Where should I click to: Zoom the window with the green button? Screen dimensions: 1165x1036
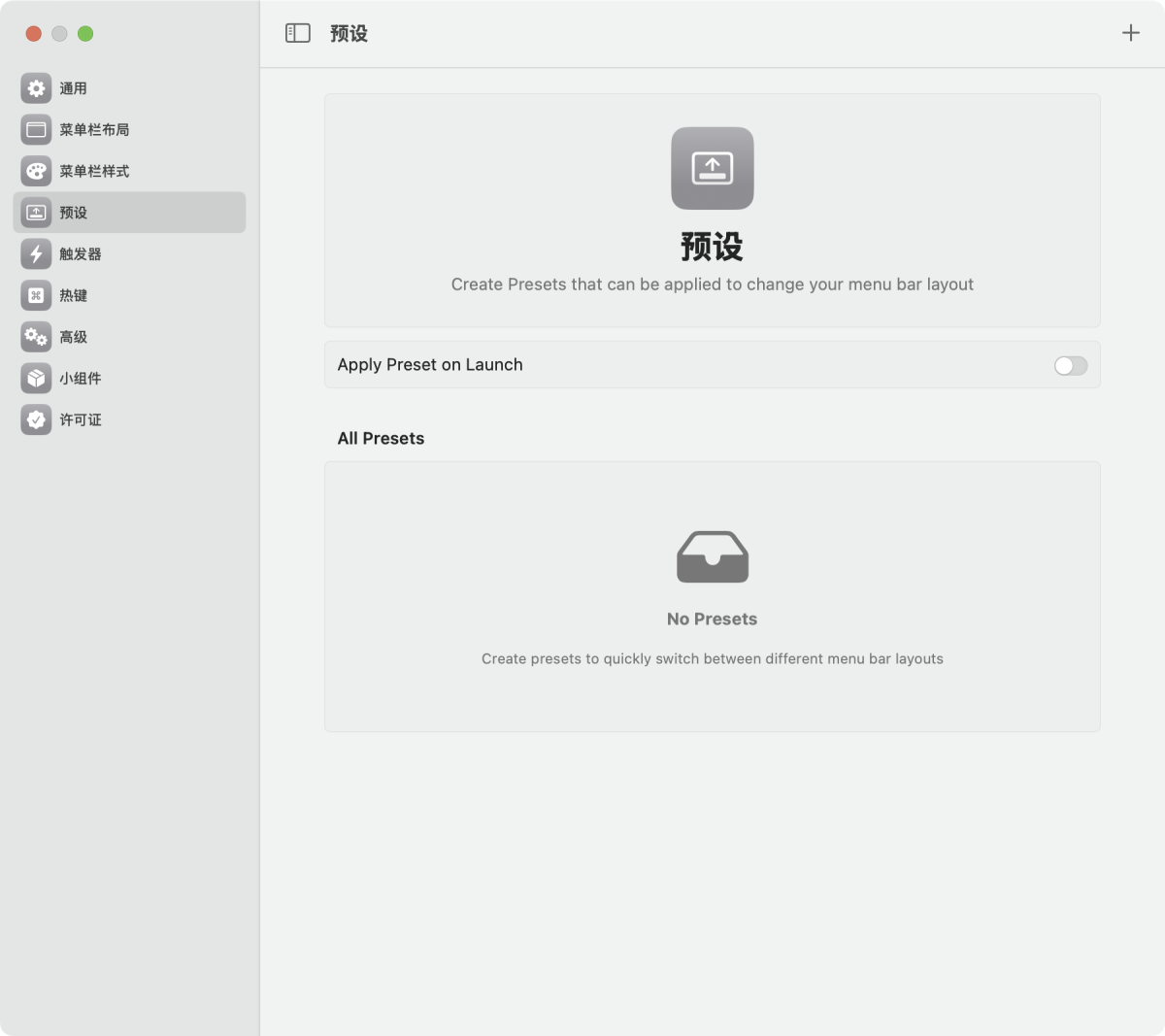coord(85,34)
